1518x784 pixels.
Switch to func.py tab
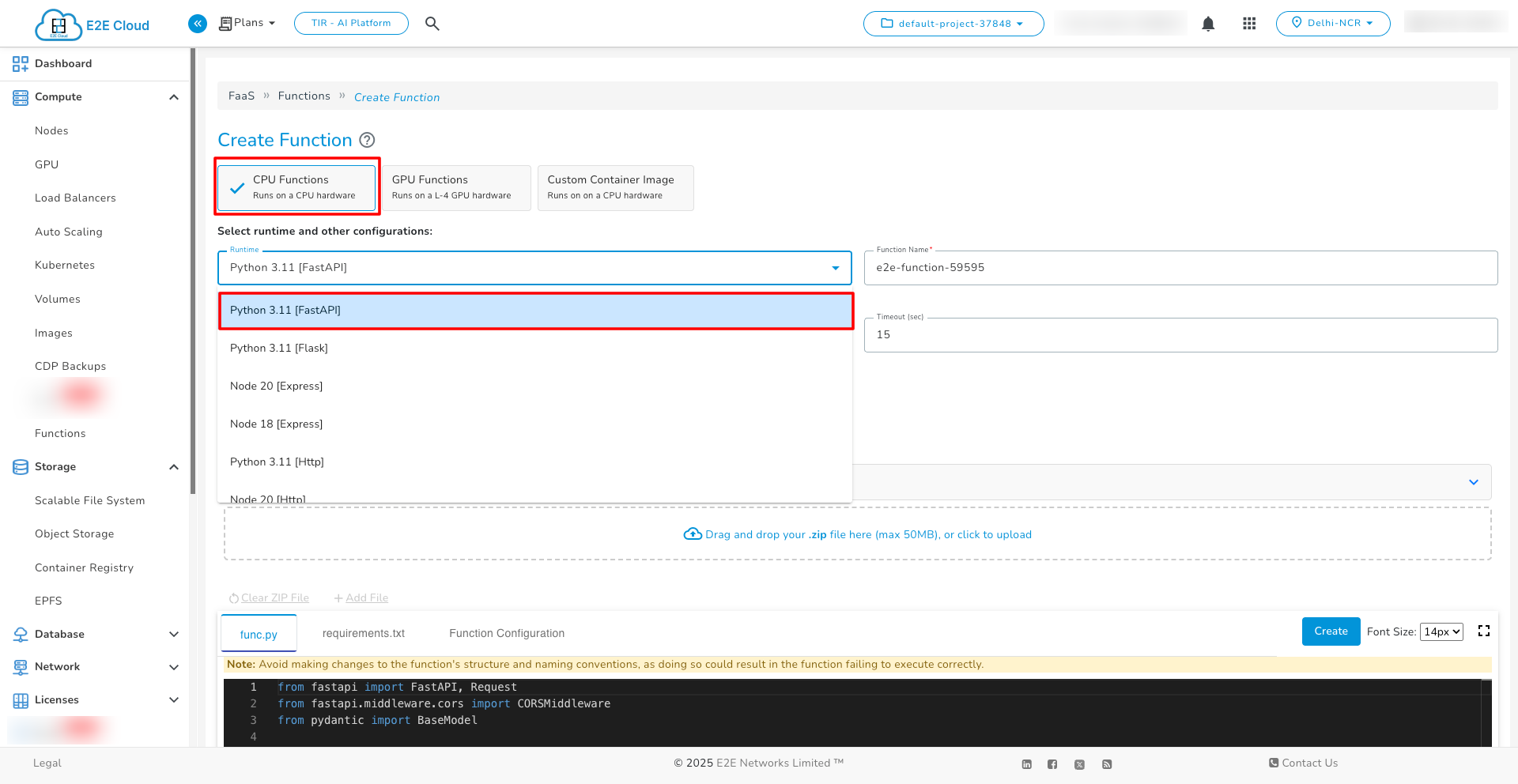click(x=259, y=634)
